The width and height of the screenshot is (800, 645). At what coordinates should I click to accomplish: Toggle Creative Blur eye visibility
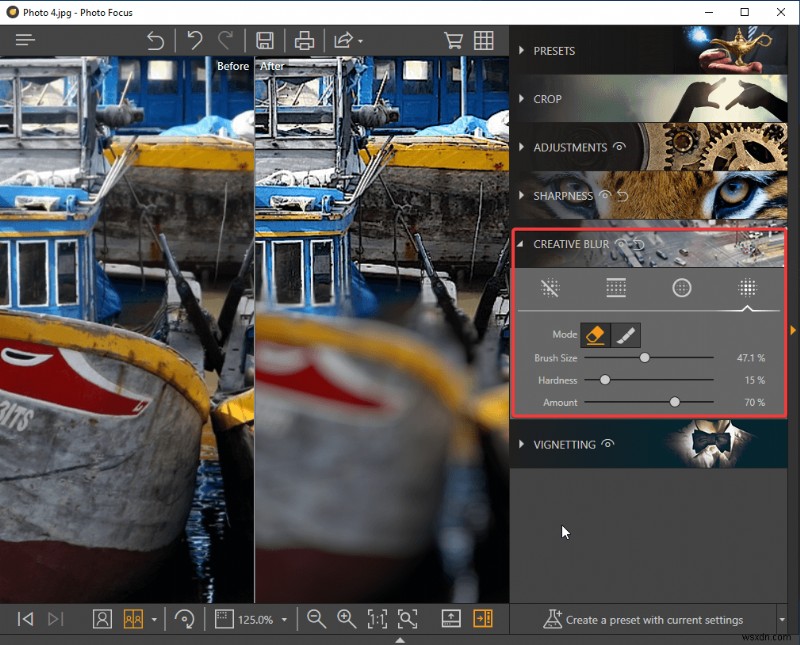coord(621,243)
